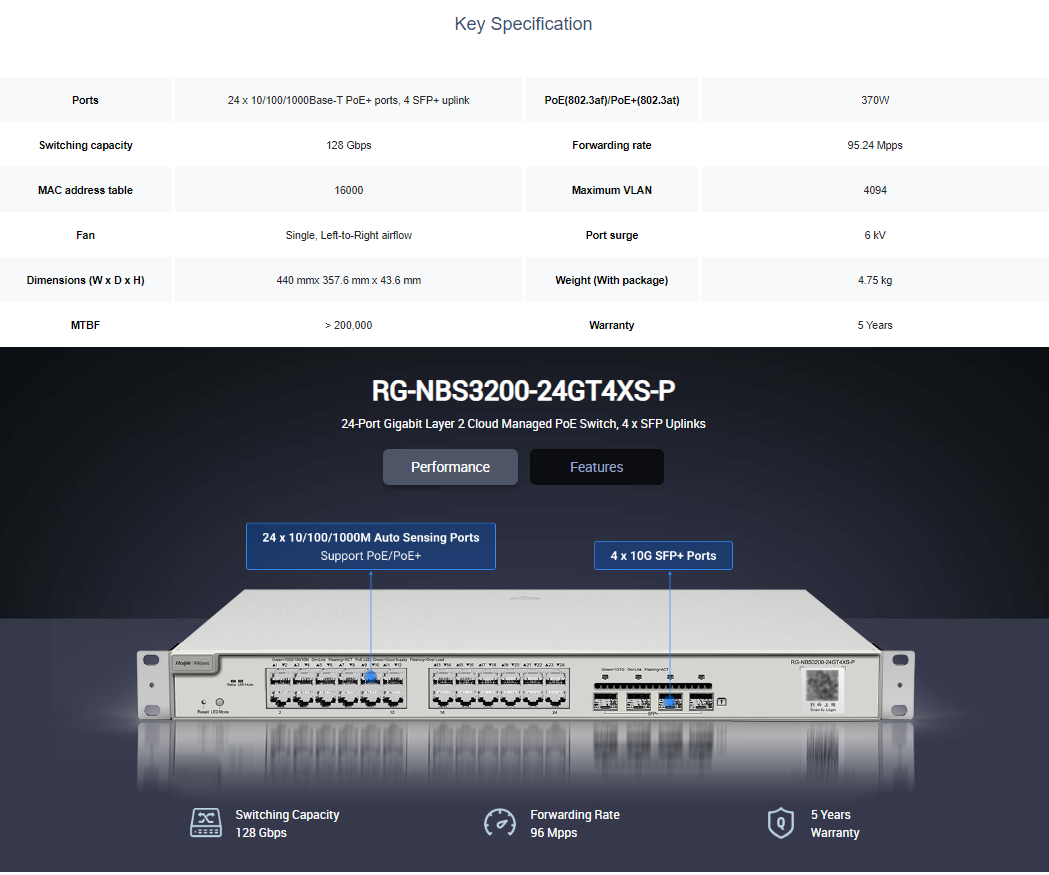Image resolution: width=1049 pixels, height=875 pixels.
Task: Click the '440 mmx 357.6 mm x 43.6 mm' value
Action: (x=349, y=280)
